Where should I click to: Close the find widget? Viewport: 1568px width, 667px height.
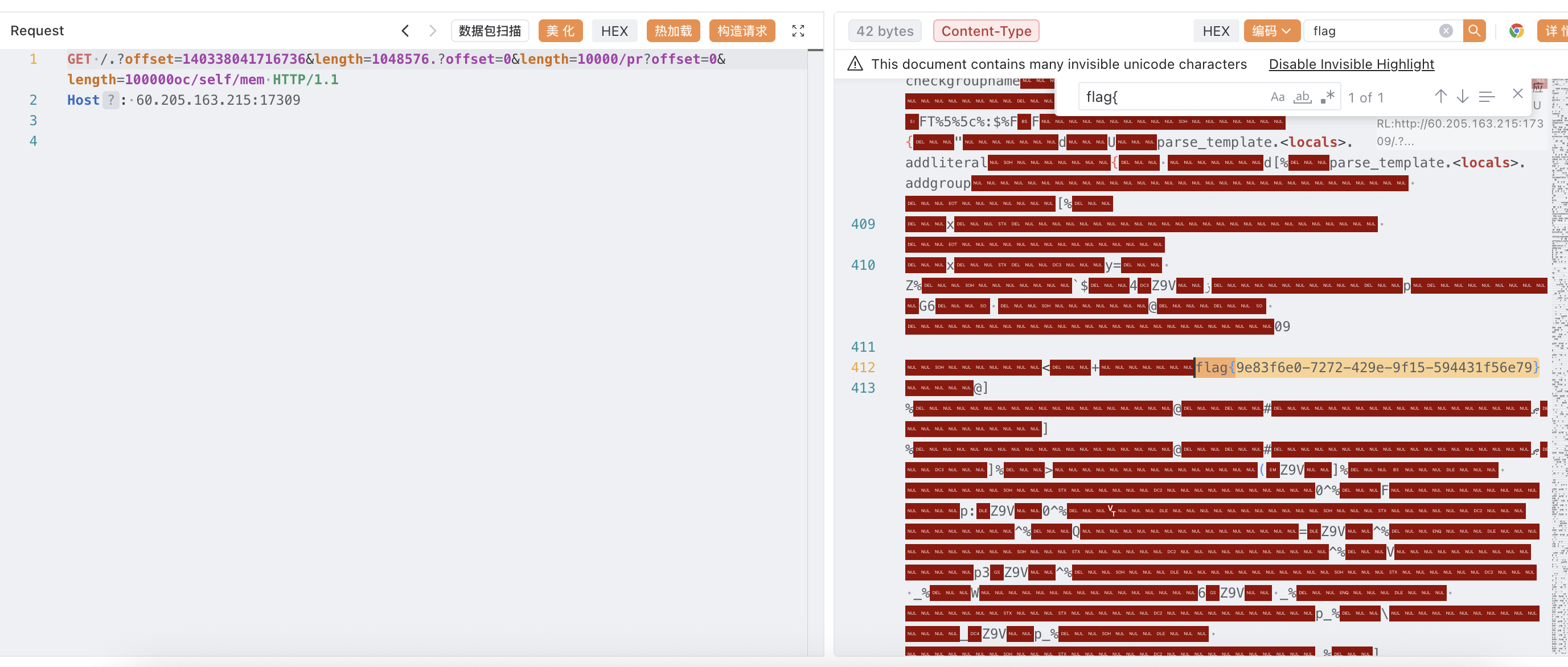1517,94
